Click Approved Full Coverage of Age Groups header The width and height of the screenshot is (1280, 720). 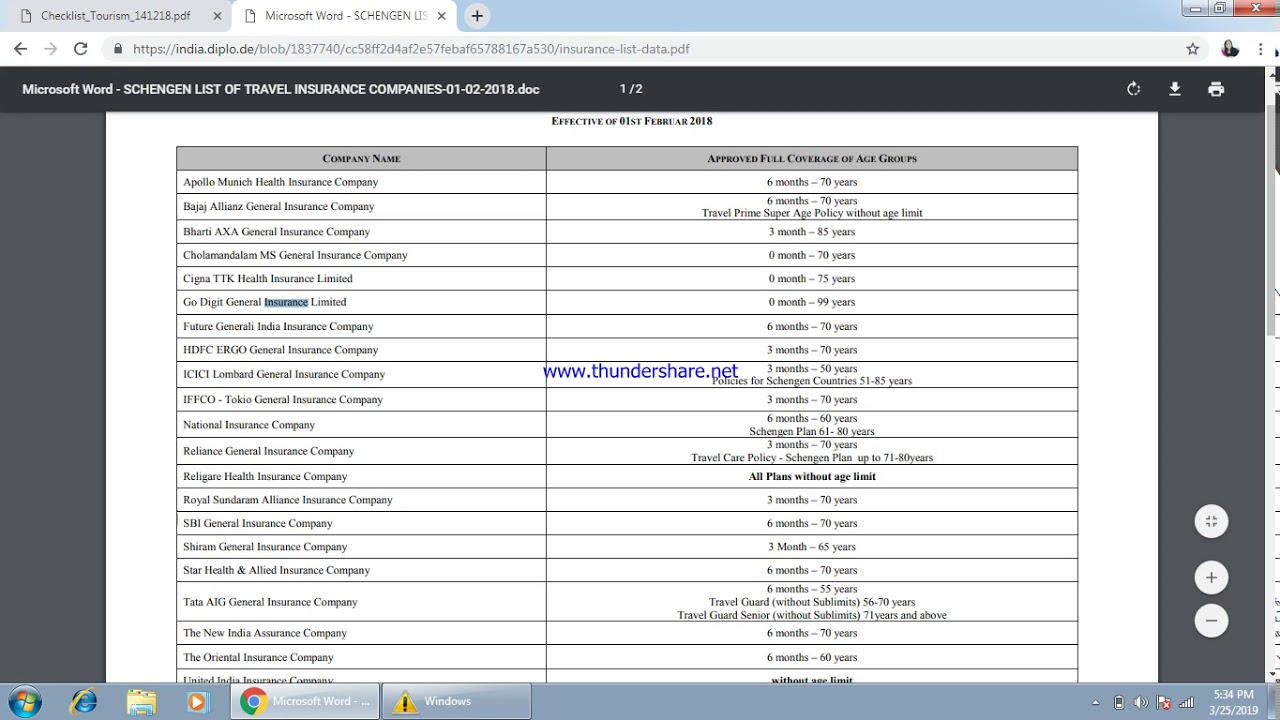[812, 158]
